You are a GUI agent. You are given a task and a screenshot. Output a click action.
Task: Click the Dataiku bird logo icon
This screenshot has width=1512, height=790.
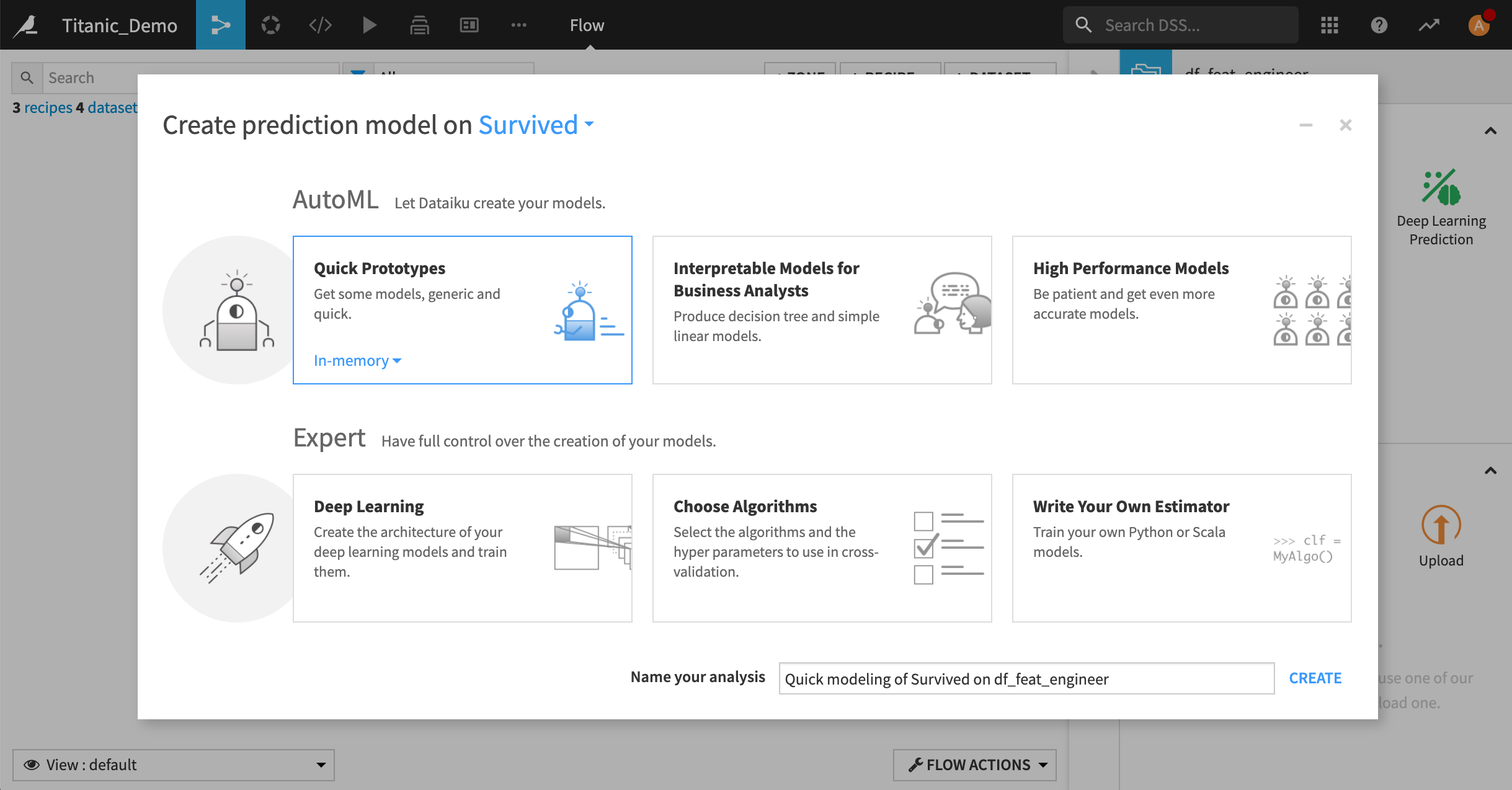tap(27, 25)
